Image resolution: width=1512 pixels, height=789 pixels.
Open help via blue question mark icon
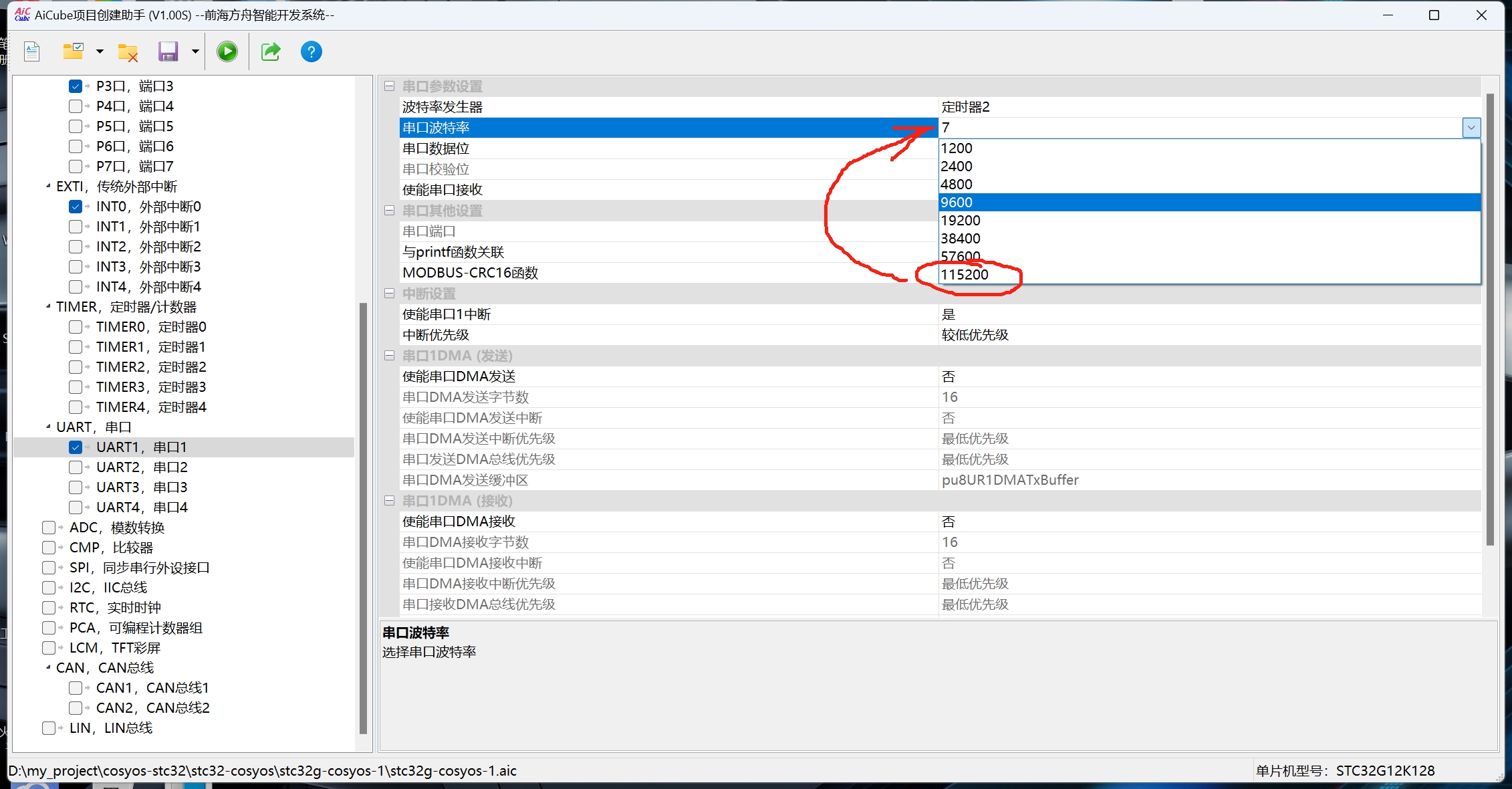pyautogui.click(x=311, y=51)
